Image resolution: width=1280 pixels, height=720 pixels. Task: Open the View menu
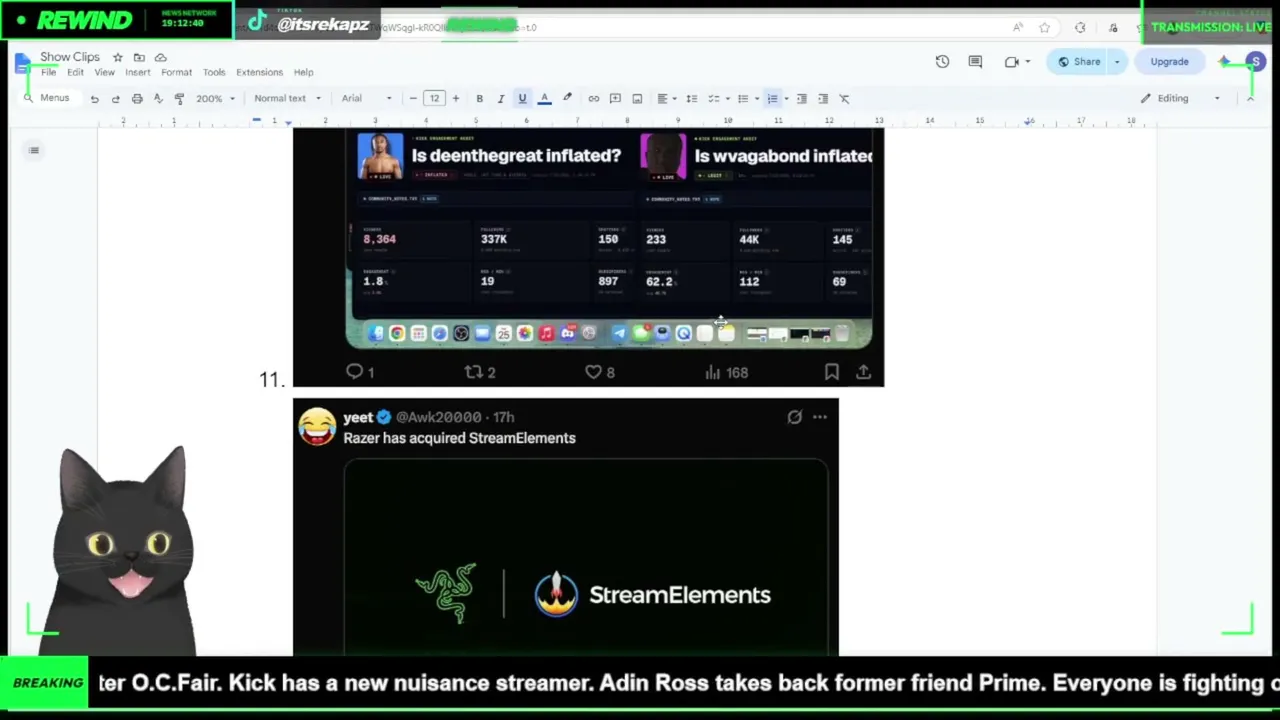(x=104, y=73)
